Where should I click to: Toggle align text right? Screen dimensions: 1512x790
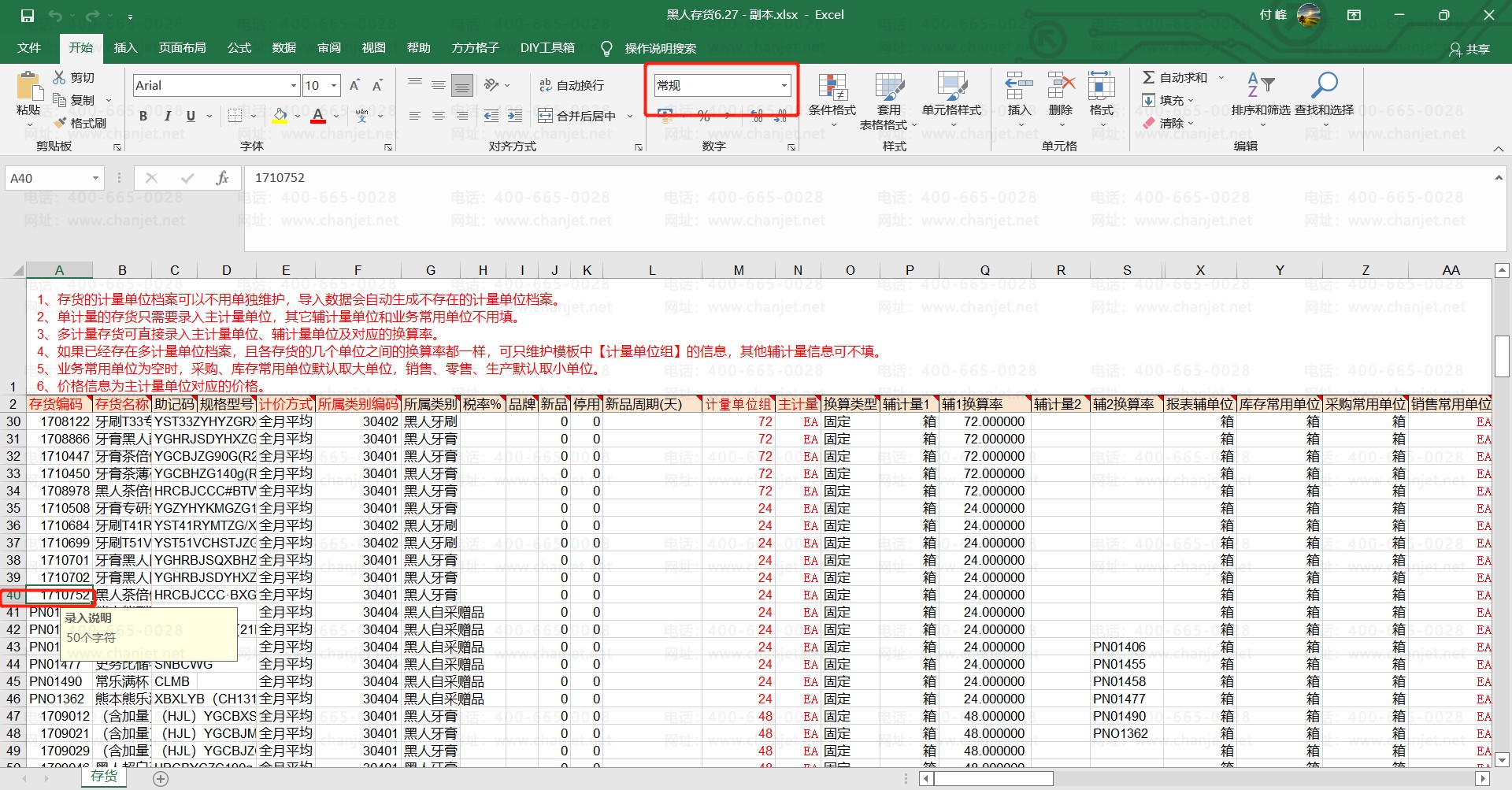(462, 116)
